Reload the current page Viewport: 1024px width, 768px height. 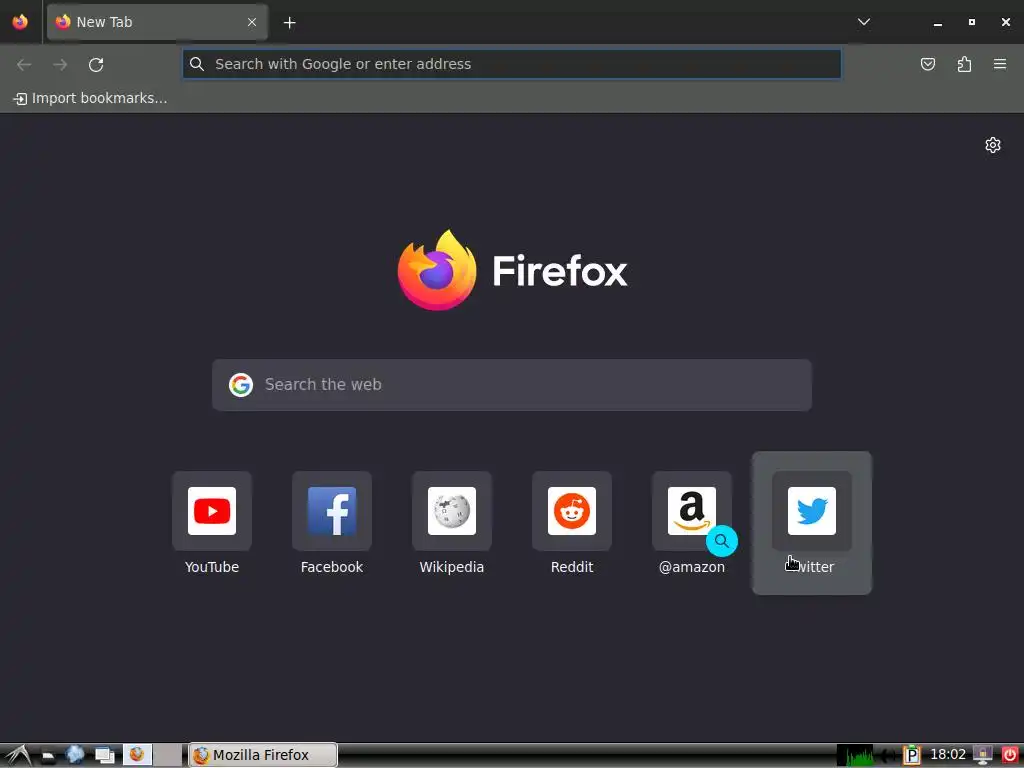click(x=96, y=64)
